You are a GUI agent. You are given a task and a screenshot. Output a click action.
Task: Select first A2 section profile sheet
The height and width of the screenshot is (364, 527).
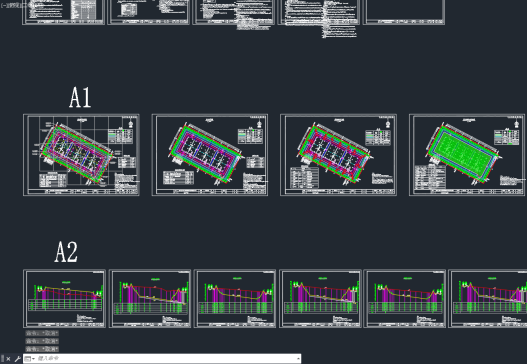tap(64, 298)
